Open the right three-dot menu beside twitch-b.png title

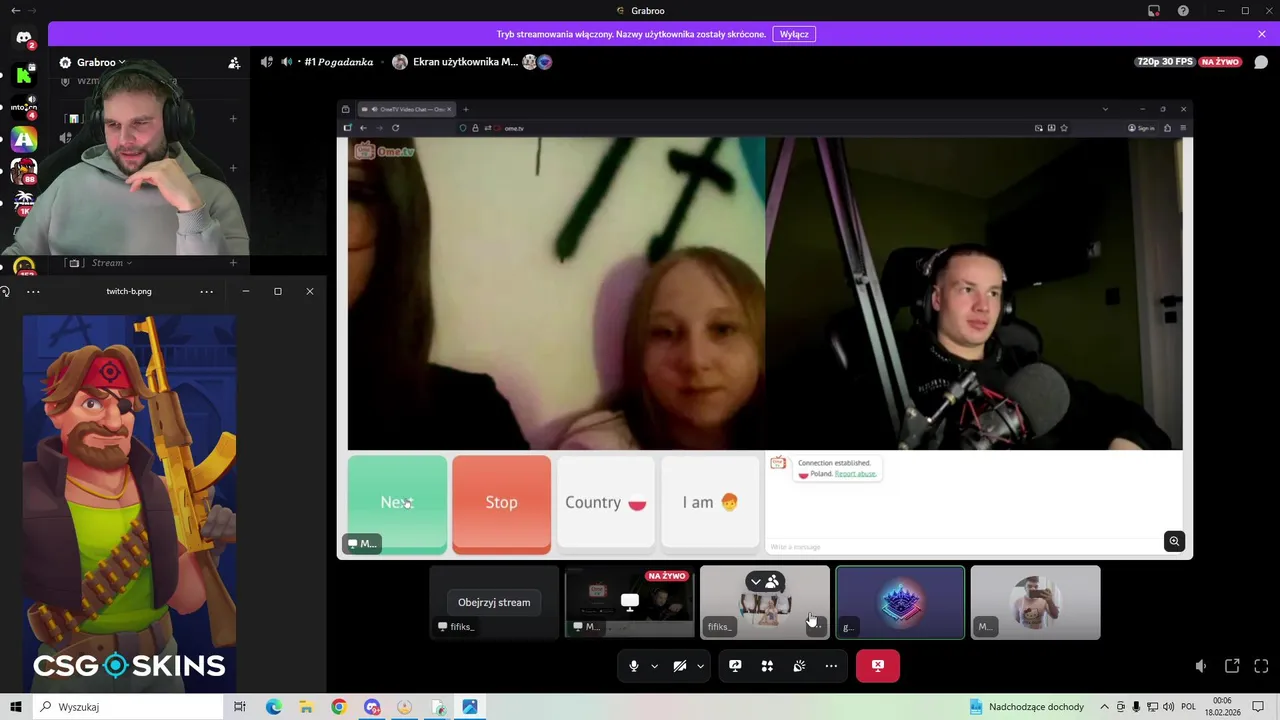pyautogui.click(x=206, y=291)
